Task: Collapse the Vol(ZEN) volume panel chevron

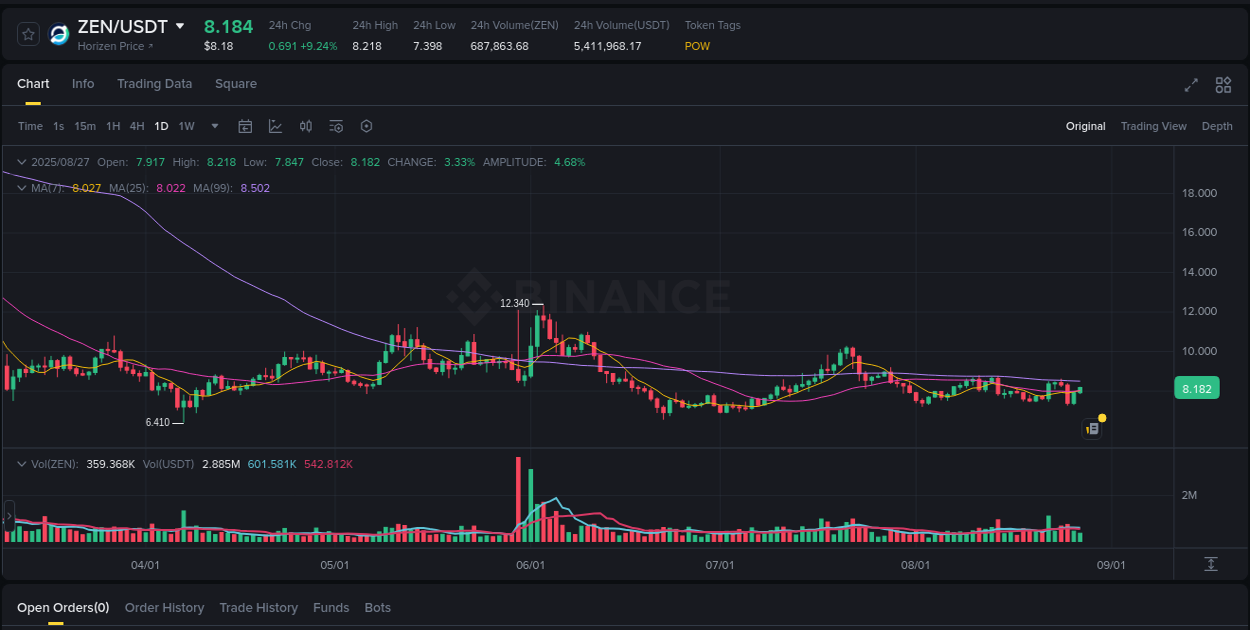Action: click(21, 463)
